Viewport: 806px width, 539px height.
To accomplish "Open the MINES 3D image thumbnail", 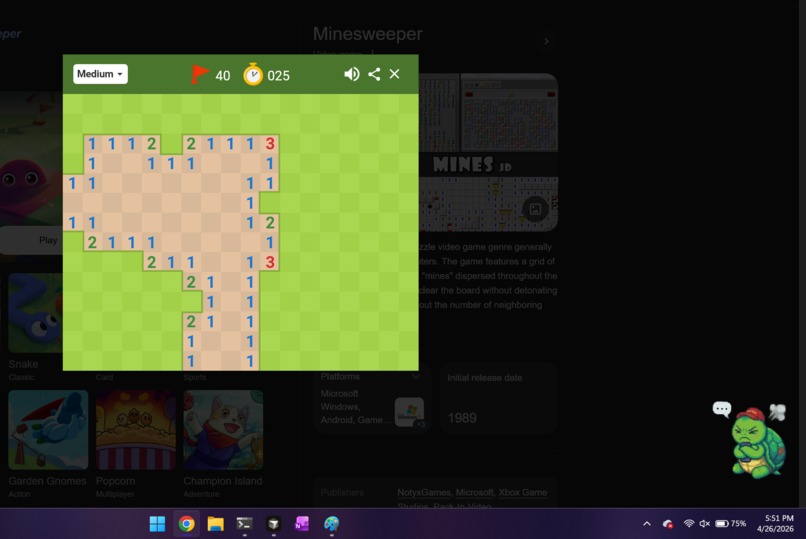I will click(x=472, y=164).
